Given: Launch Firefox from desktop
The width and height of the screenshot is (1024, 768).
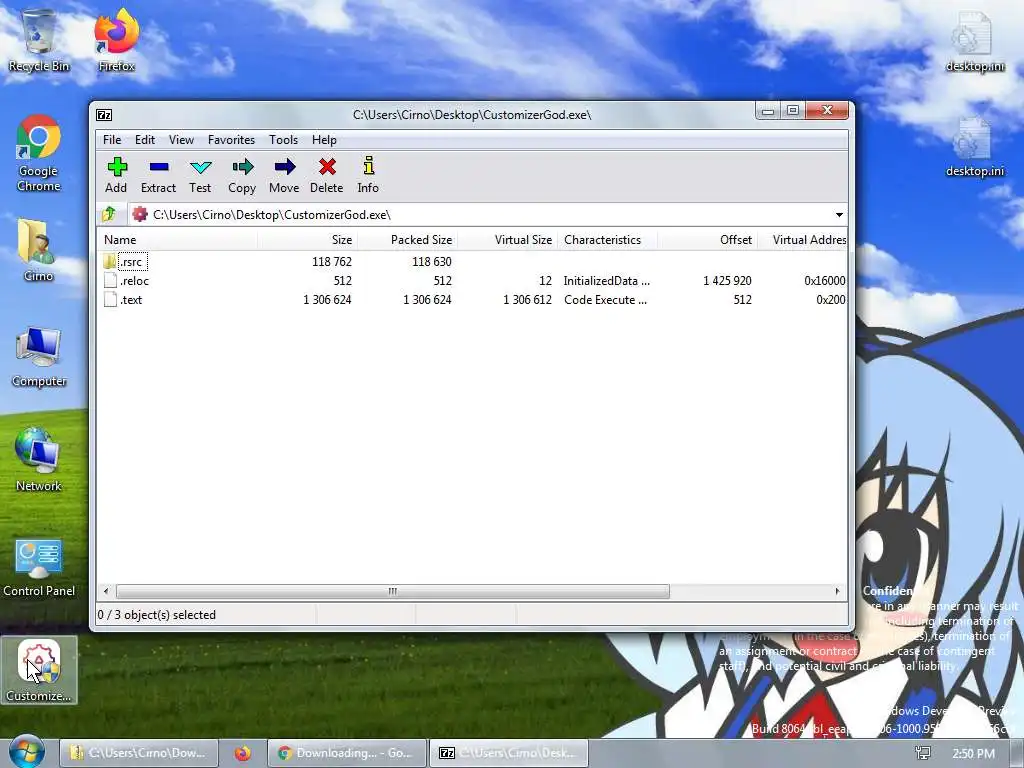Looking at the screenshot, I should [116, 39].
